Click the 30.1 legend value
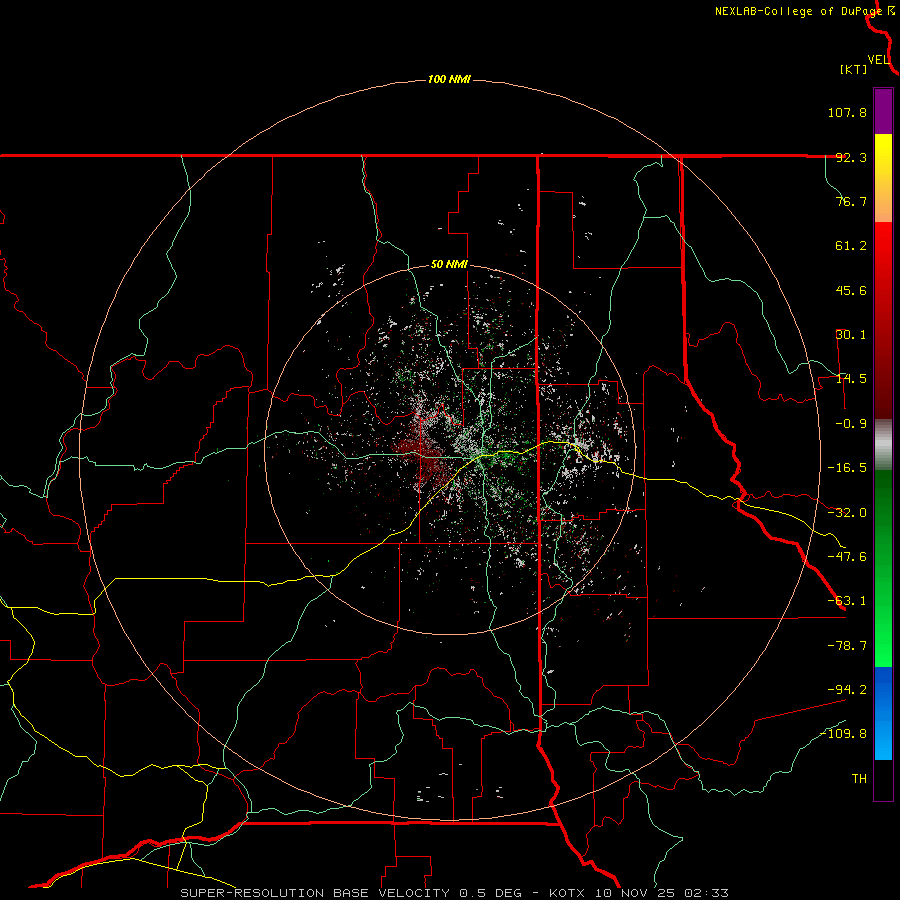This screenshot has width=900, height=900. pos(851,335)
